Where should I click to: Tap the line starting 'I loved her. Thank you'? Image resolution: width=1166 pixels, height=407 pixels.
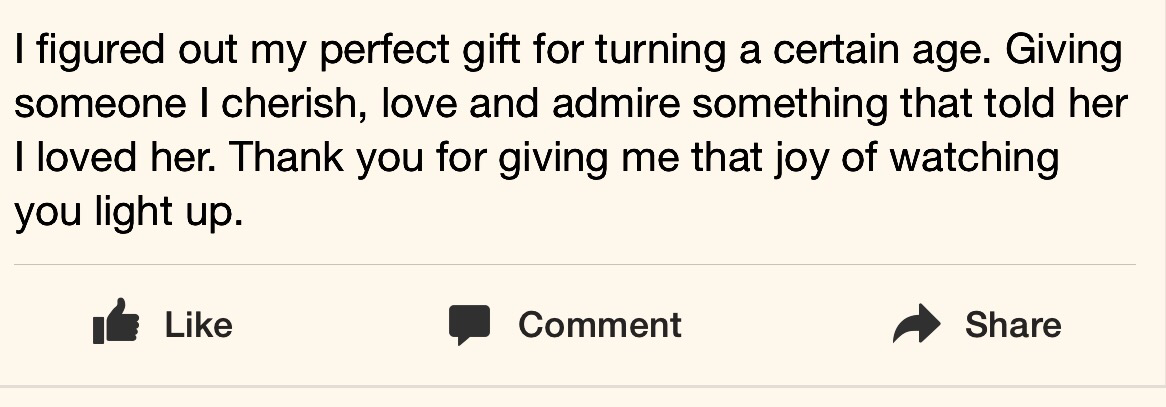[x=536, y=158]
